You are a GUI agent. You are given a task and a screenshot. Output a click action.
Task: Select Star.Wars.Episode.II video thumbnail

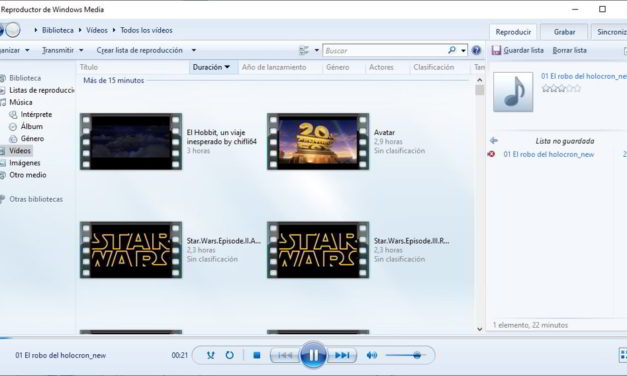coord(131,250)
